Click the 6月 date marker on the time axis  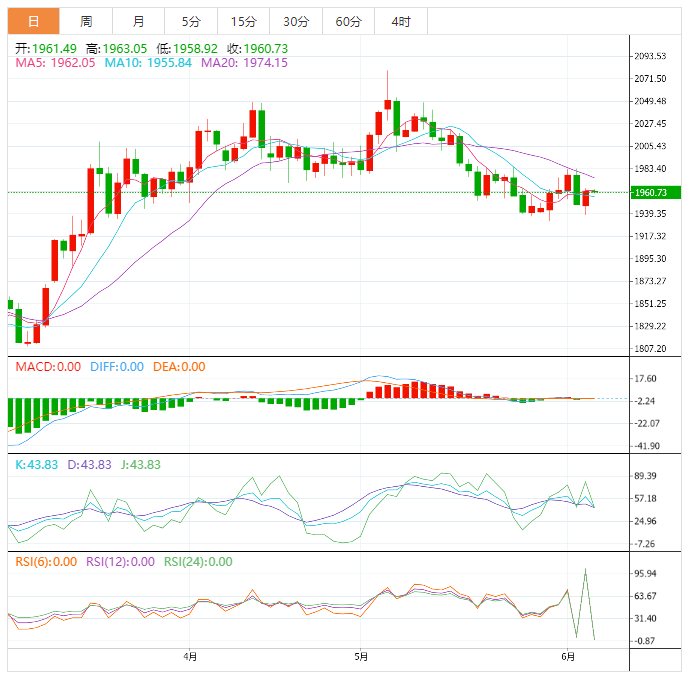[x=568, y=657]
